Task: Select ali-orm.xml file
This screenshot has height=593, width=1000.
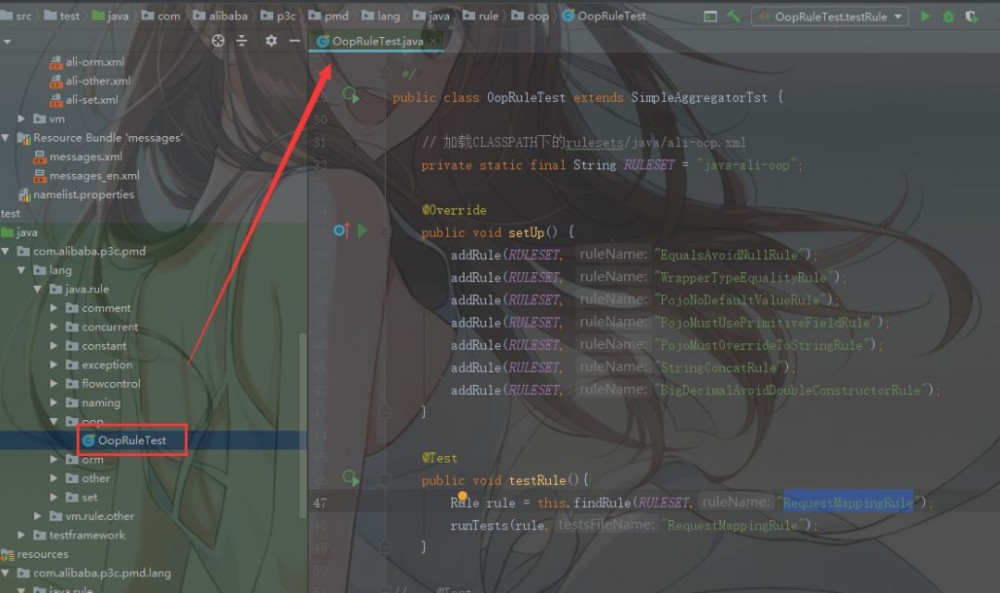Action: [x=87, y=62]
